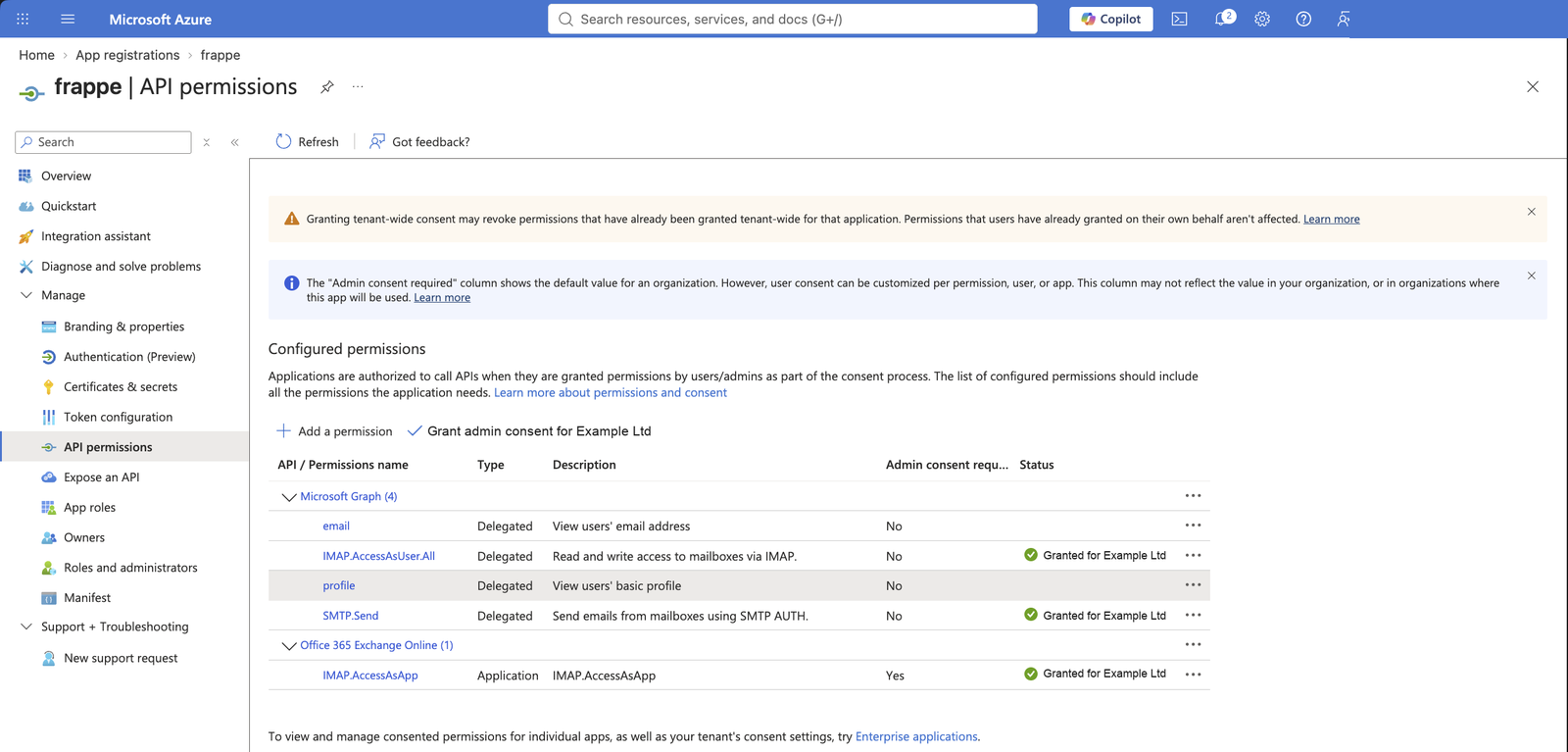This screenshot has height=752, width=1568.
Task: Dismiss the tenant-wide consent warning banner
Action: (x=1532, y=212)
